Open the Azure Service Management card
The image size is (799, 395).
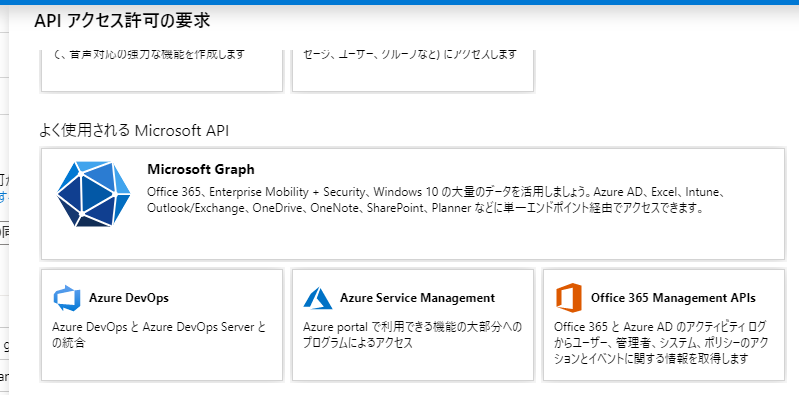click(x=413, y=325)
